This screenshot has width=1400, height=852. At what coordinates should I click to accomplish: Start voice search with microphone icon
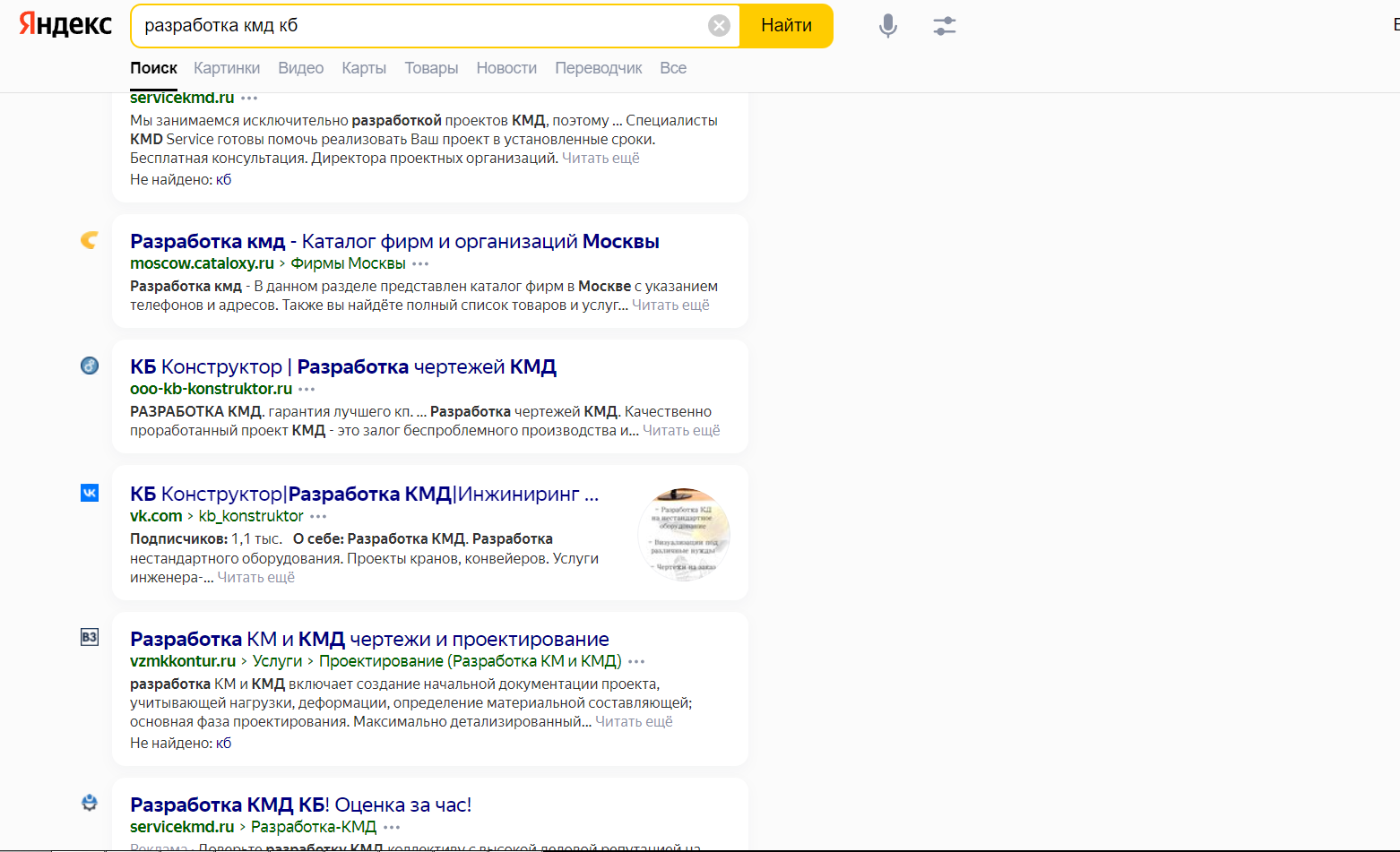[x=888, y=26]
